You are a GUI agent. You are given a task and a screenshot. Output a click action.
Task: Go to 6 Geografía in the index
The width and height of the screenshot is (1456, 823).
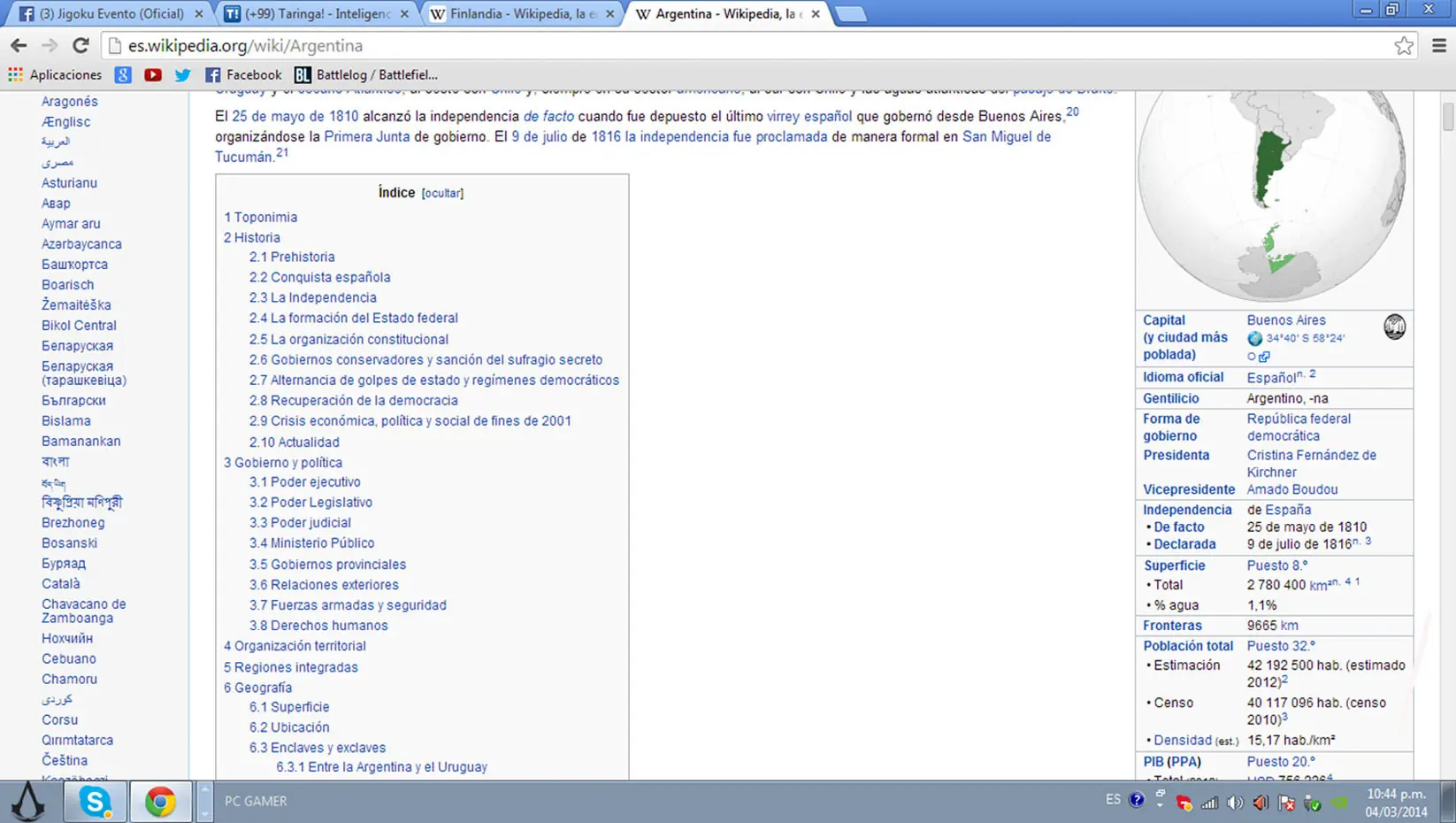click(x=257, y=688)
